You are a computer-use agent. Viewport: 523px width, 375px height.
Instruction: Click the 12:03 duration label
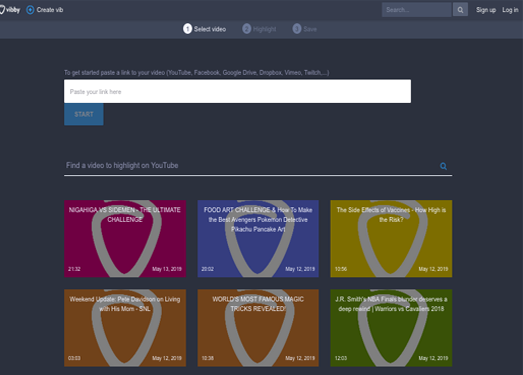point(341,358)
